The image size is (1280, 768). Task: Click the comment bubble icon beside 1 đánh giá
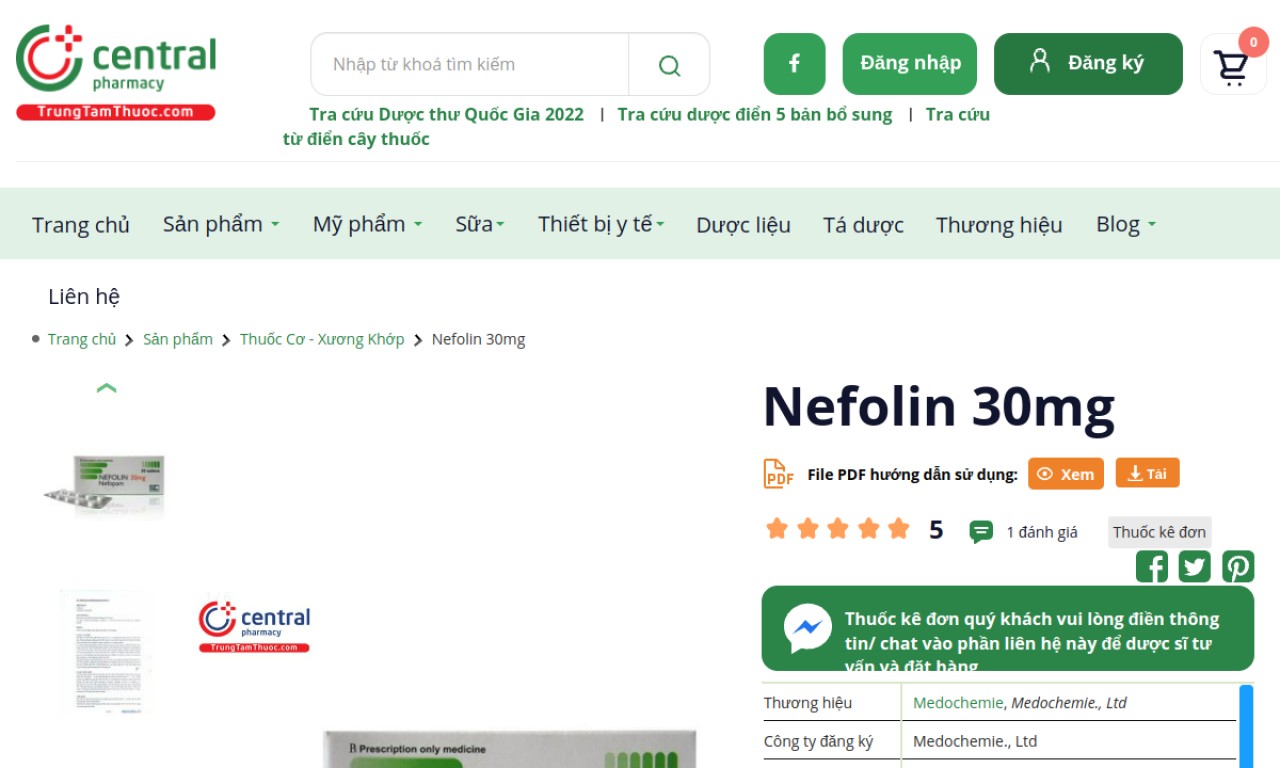click(x=981, y=532)
